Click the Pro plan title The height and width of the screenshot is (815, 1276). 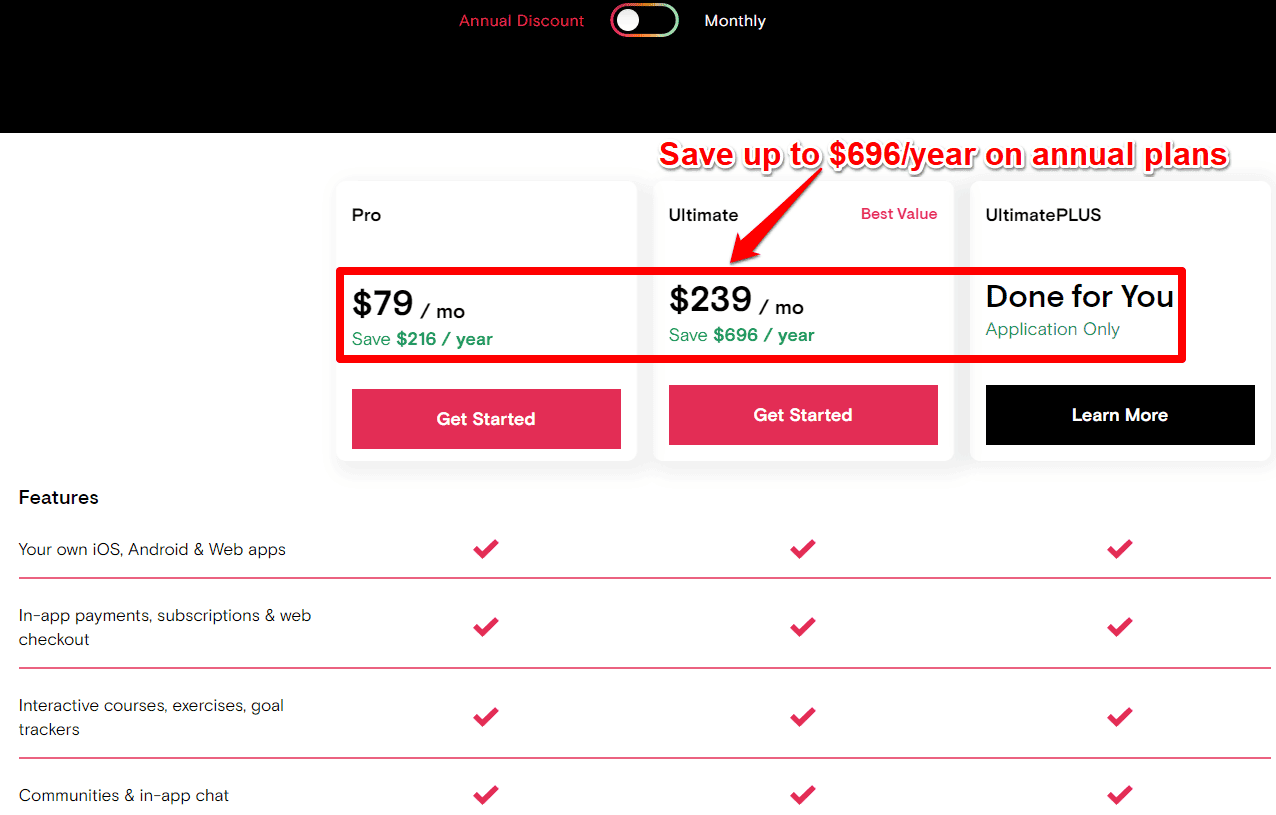[366, 215]
